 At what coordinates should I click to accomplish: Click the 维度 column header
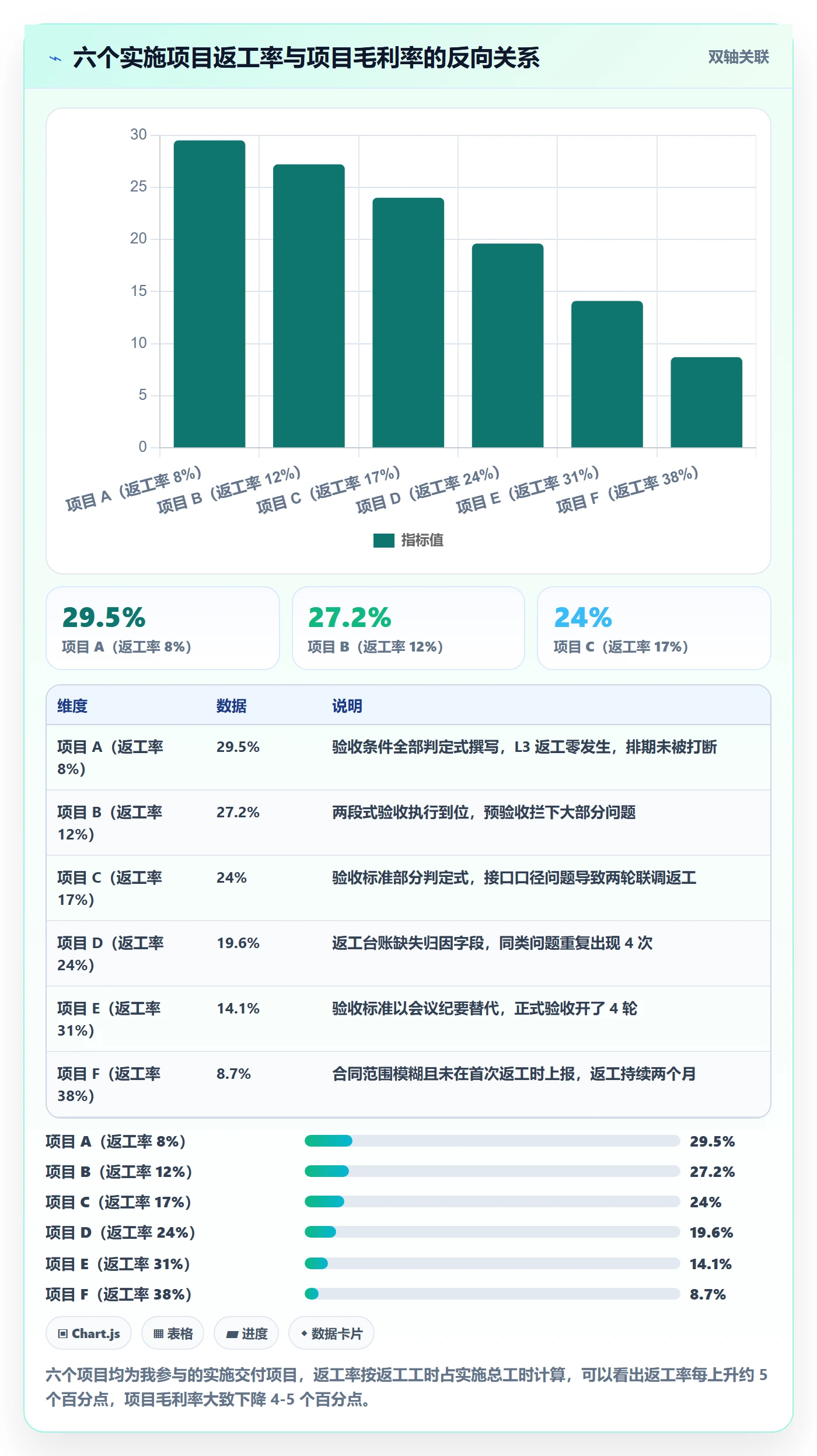coord(72,706)
